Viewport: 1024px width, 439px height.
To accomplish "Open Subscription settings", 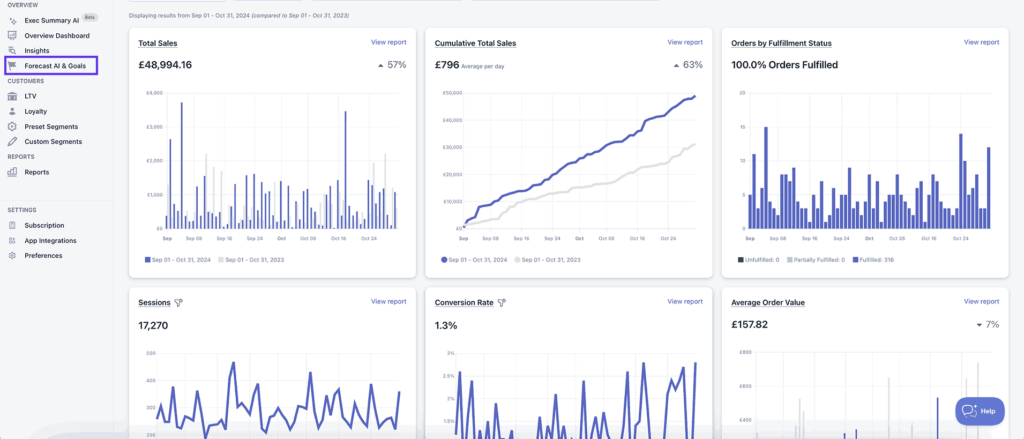I will pyautogui.click(x=44, y=225).
